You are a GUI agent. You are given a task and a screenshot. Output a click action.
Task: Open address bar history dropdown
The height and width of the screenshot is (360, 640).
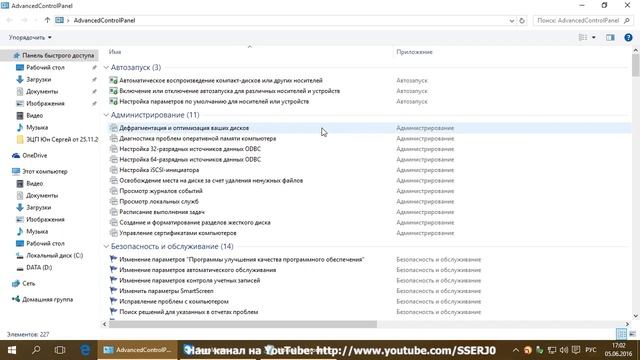click(x=511, y=20)
